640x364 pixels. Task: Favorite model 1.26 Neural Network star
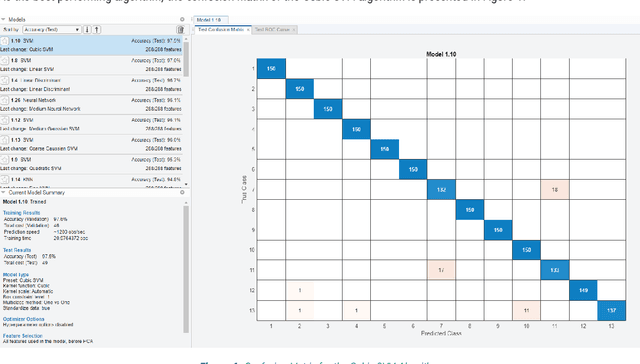coord(4,100)
